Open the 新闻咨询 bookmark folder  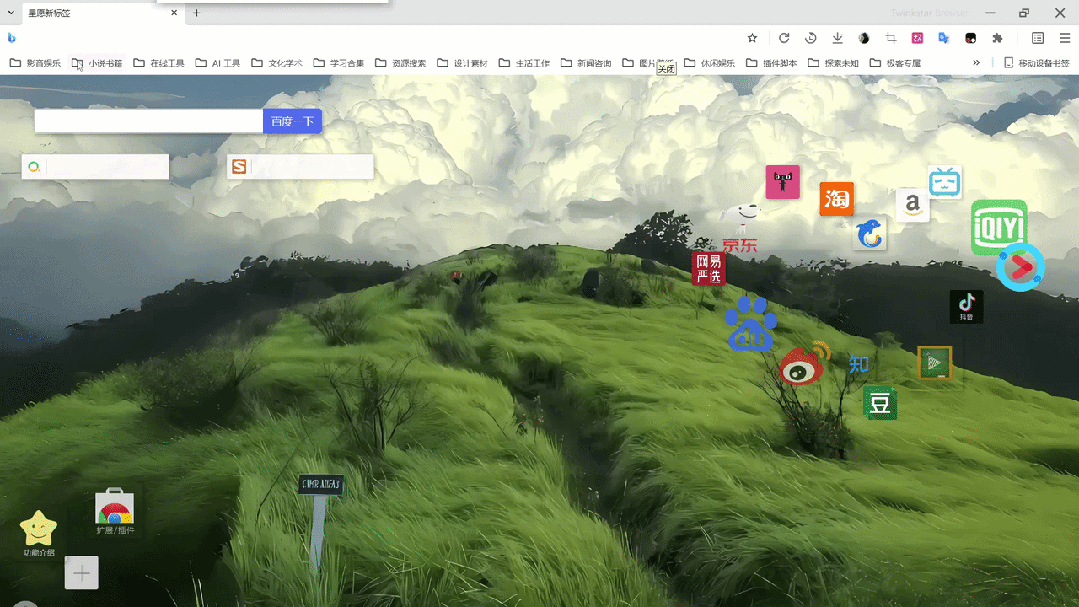pos(586,63)
